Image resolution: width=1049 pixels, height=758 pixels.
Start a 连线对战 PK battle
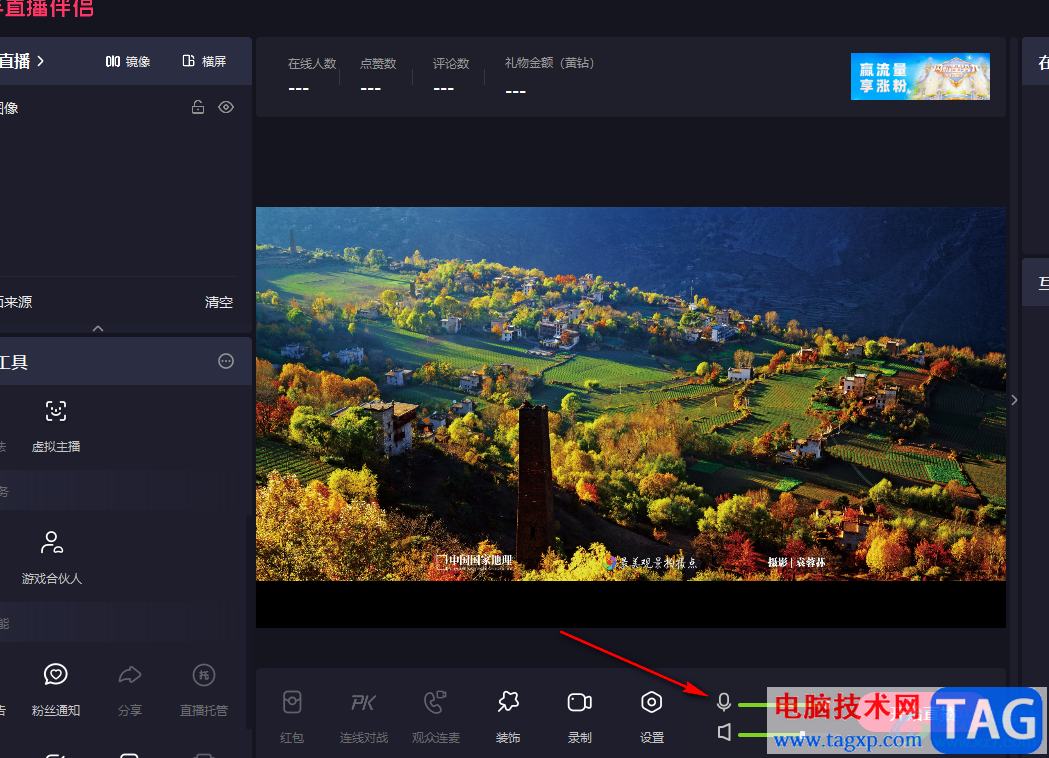pos(363,717)
